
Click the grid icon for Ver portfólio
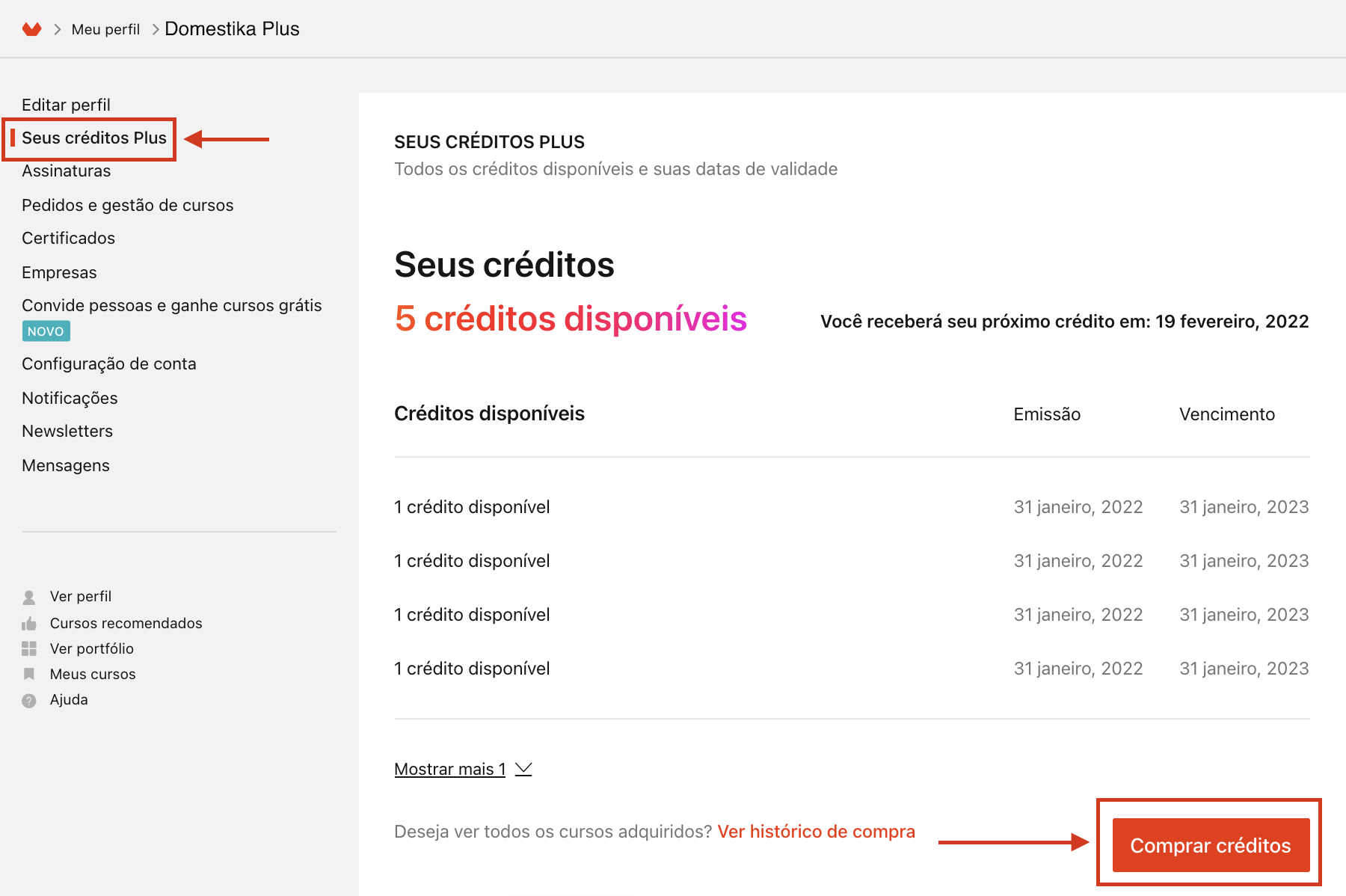click(29, 648)
